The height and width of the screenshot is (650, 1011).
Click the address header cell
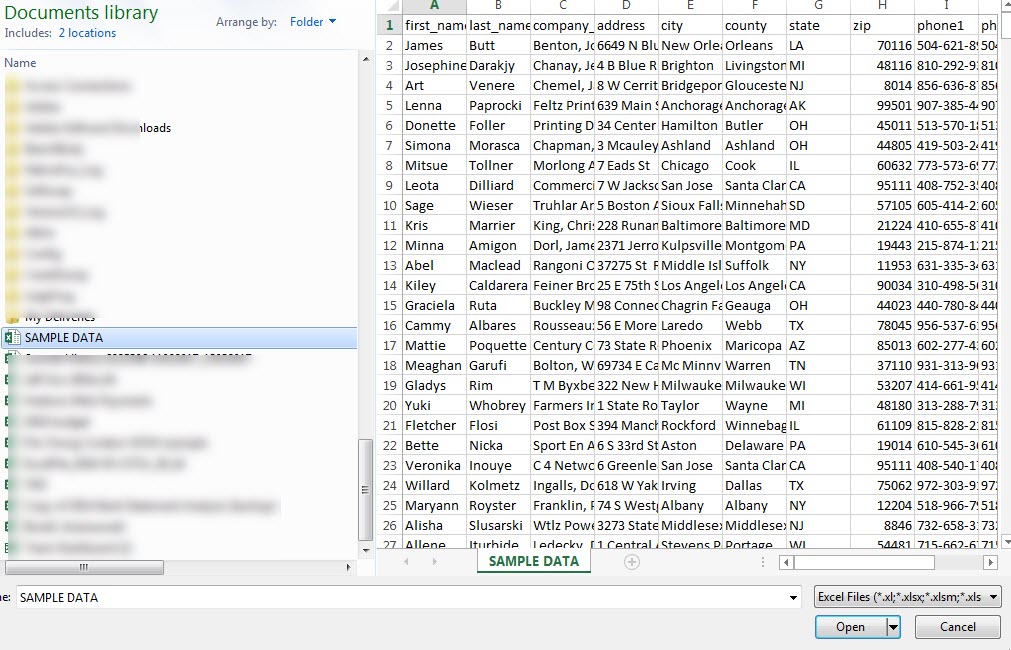pyautogui.click(x=627, y=26)
